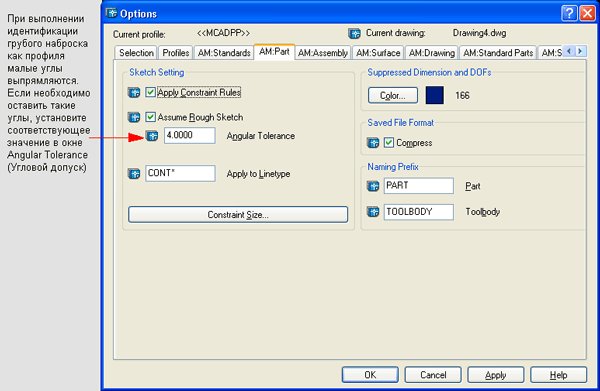Open the Constraint Size dialog button
600x391 pixels.
click(x=238, y=215)
